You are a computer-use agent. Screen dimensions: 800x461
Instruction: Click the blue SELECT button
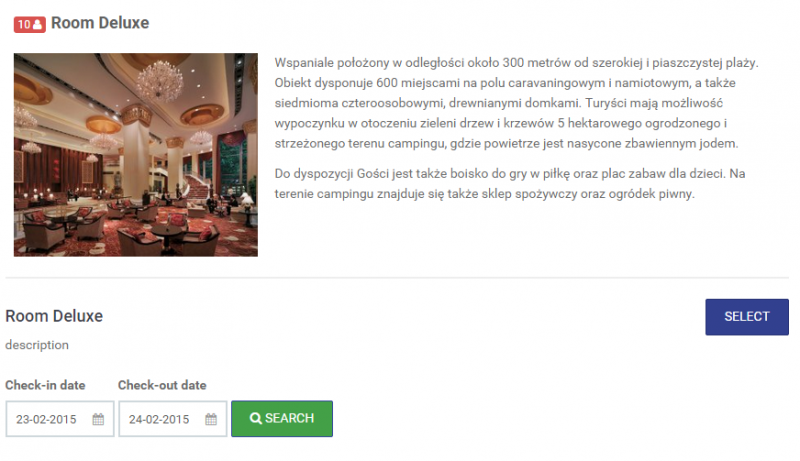point(747,317)
